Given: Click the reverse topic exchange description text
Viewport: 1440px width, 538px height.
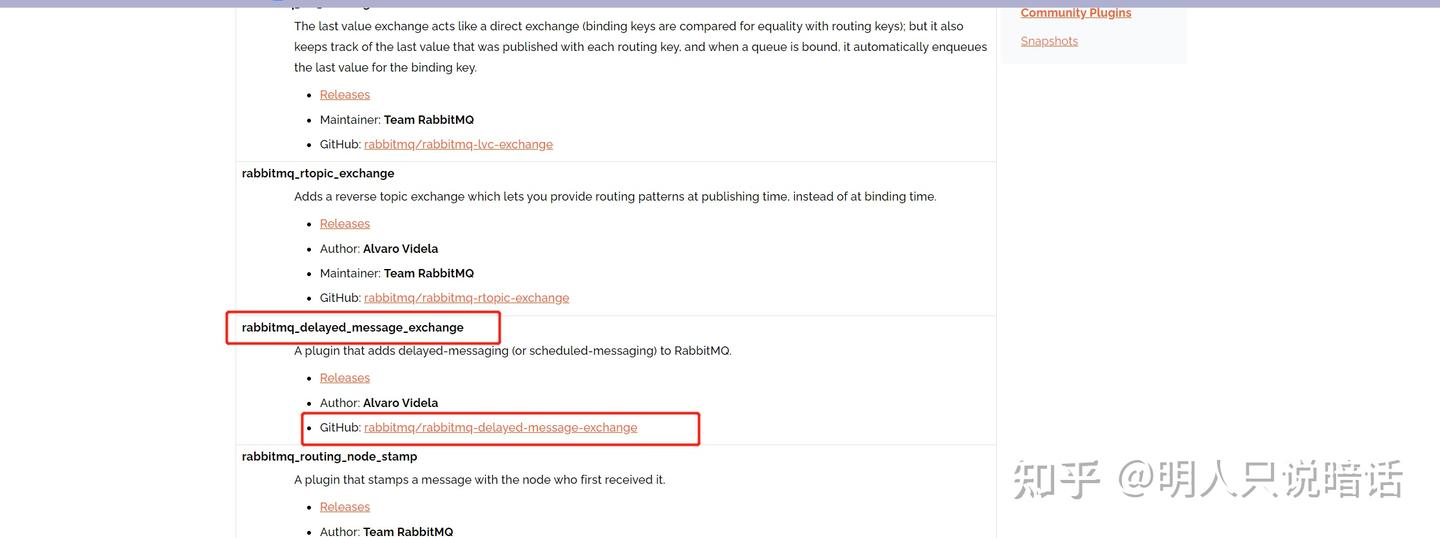Looking at the screenshot, I should 614,197.
